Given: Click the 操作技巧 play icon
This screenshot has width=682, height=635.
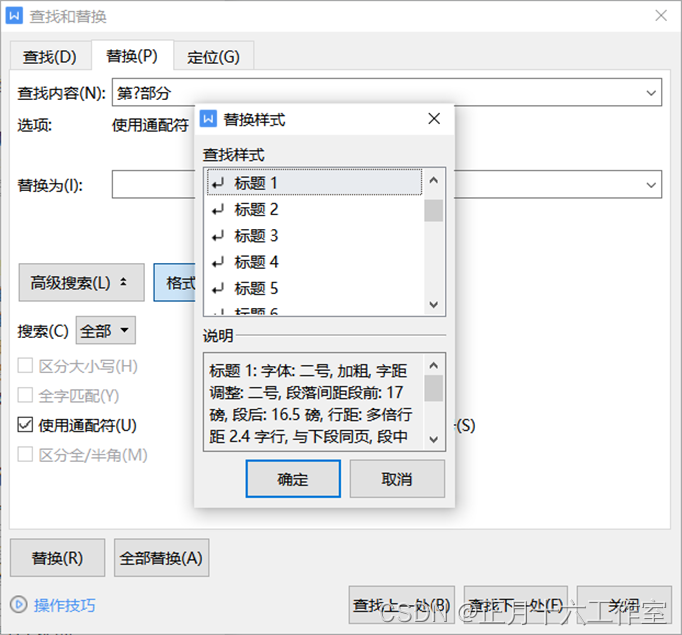Looking at the screenshot, I should 19,605.
